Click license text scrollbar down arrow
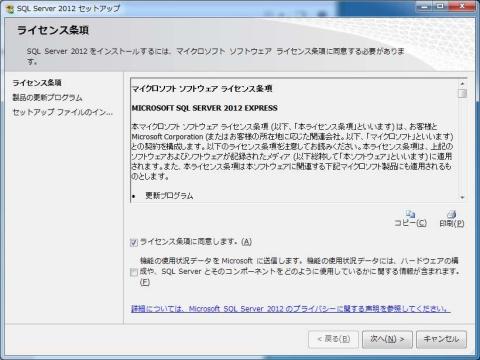 [462, 198]
